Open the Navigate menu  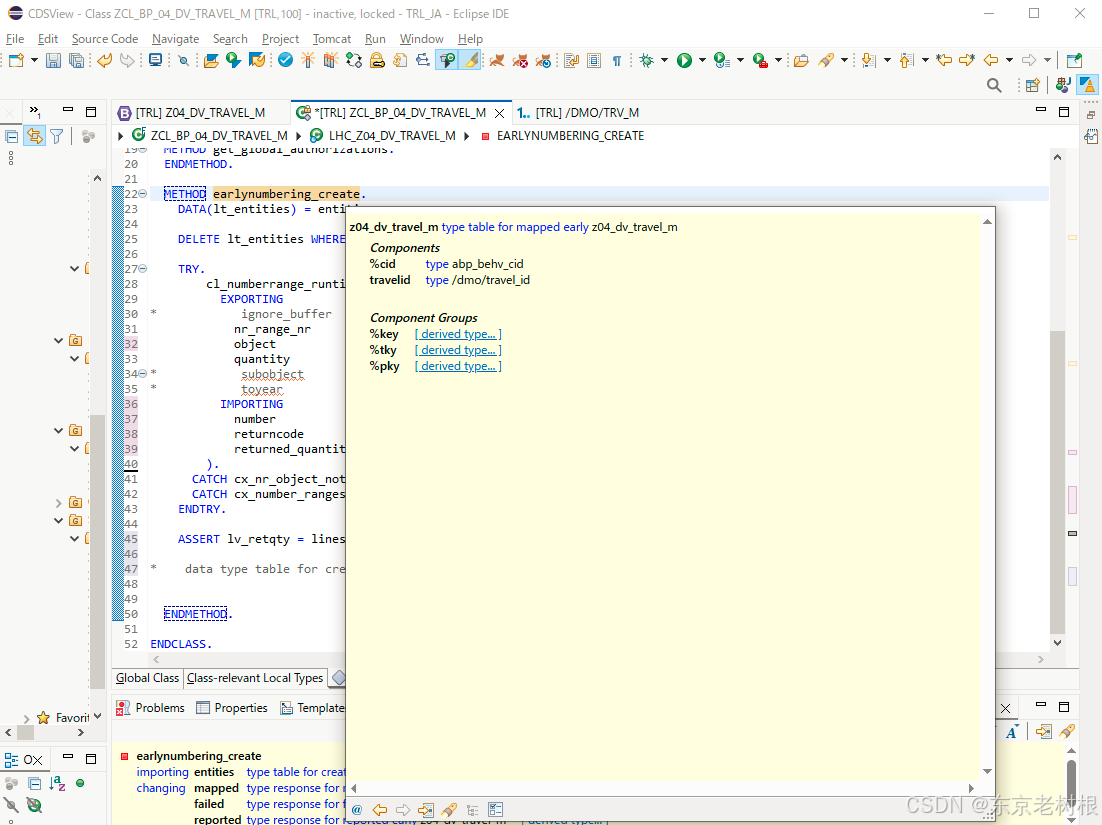tap(175, 39)
